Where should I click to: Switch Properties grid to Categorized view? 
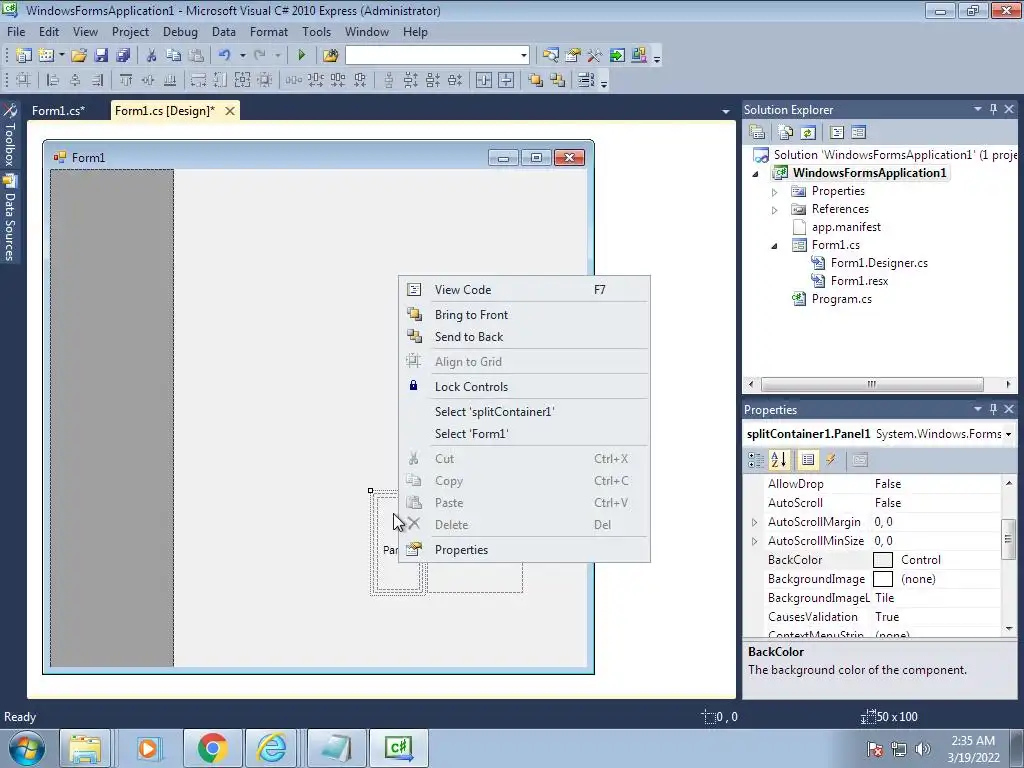tap(756, 460)
